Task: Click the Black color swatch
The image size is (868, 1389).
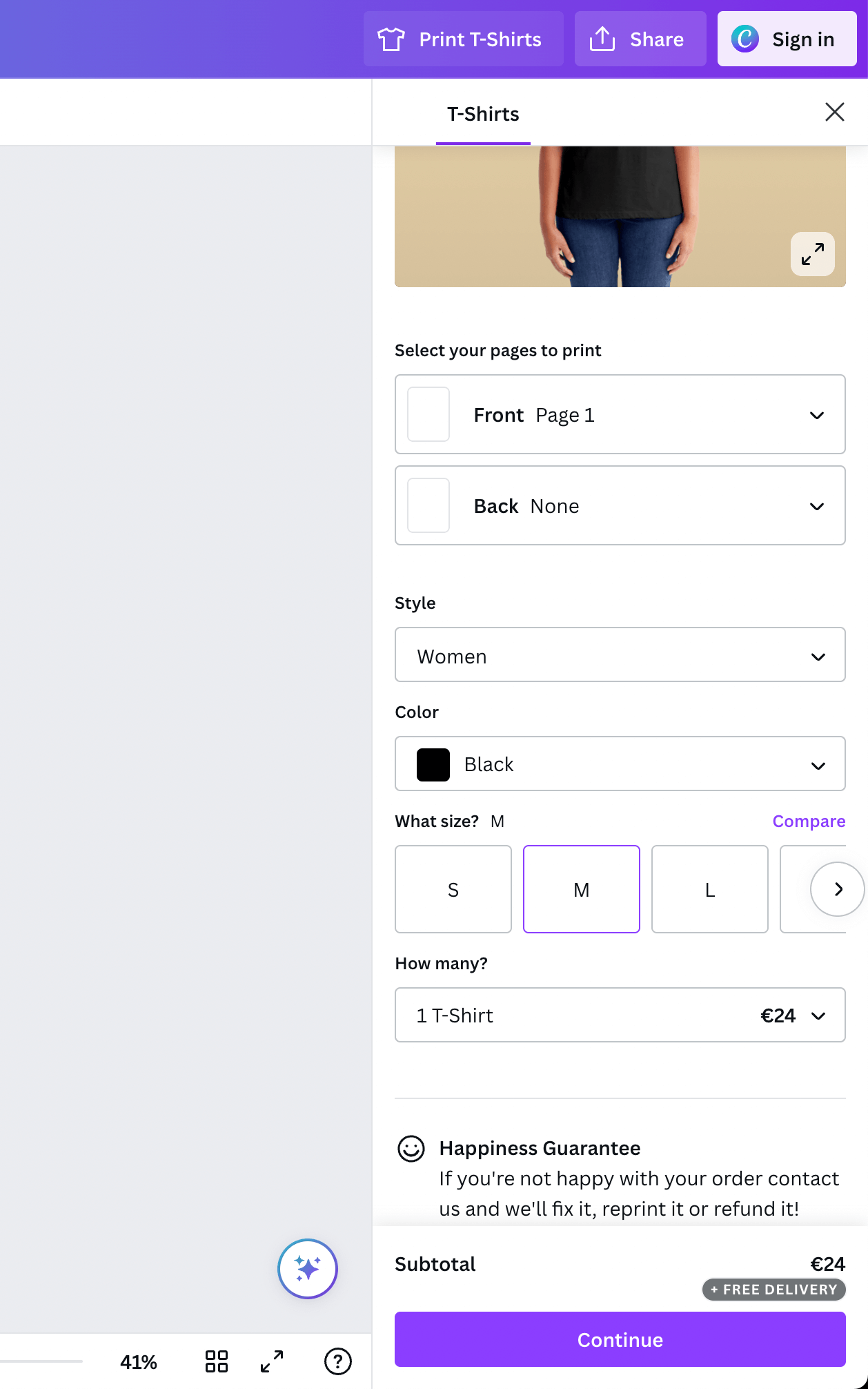Action: 433,765
